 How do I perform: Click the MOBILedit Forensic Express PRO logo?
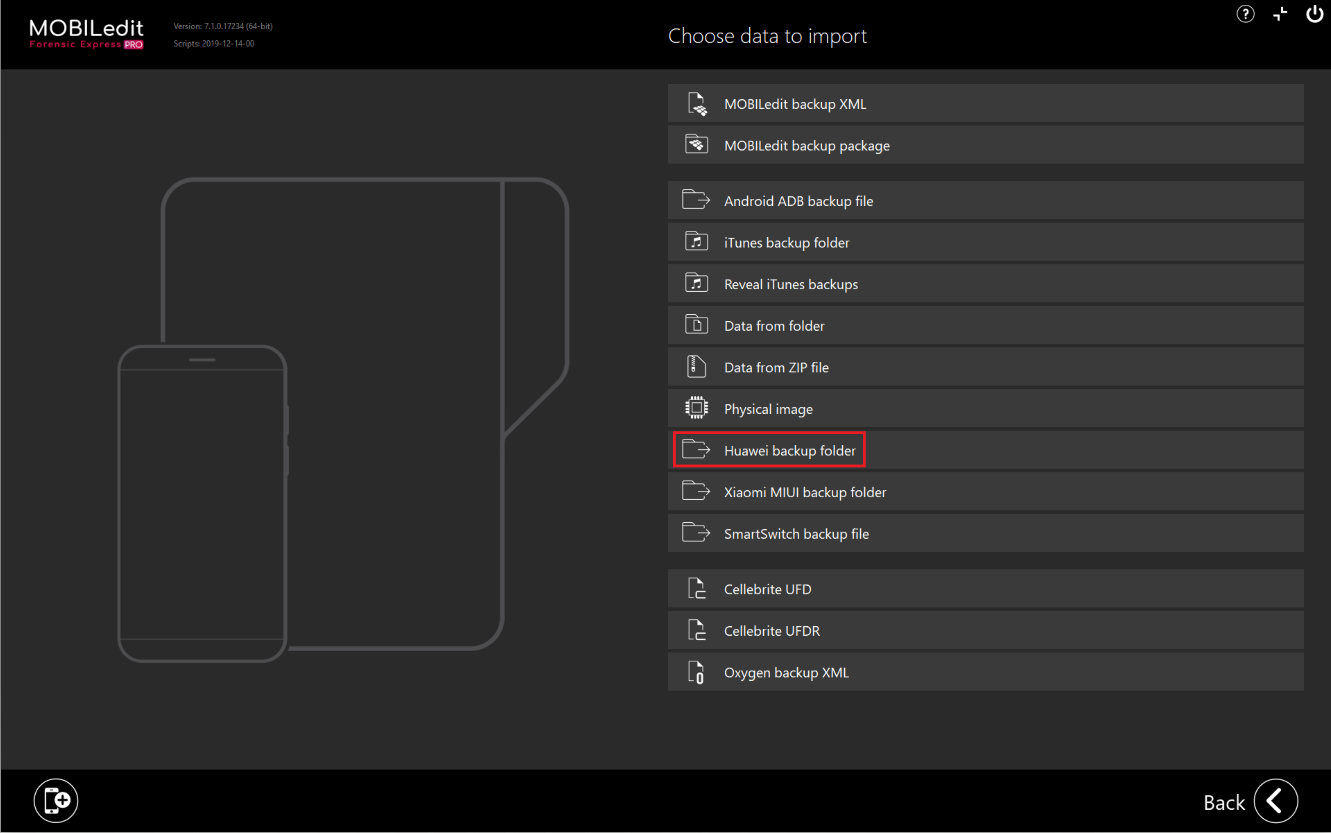pyautogui.click(x=87, y=35)
